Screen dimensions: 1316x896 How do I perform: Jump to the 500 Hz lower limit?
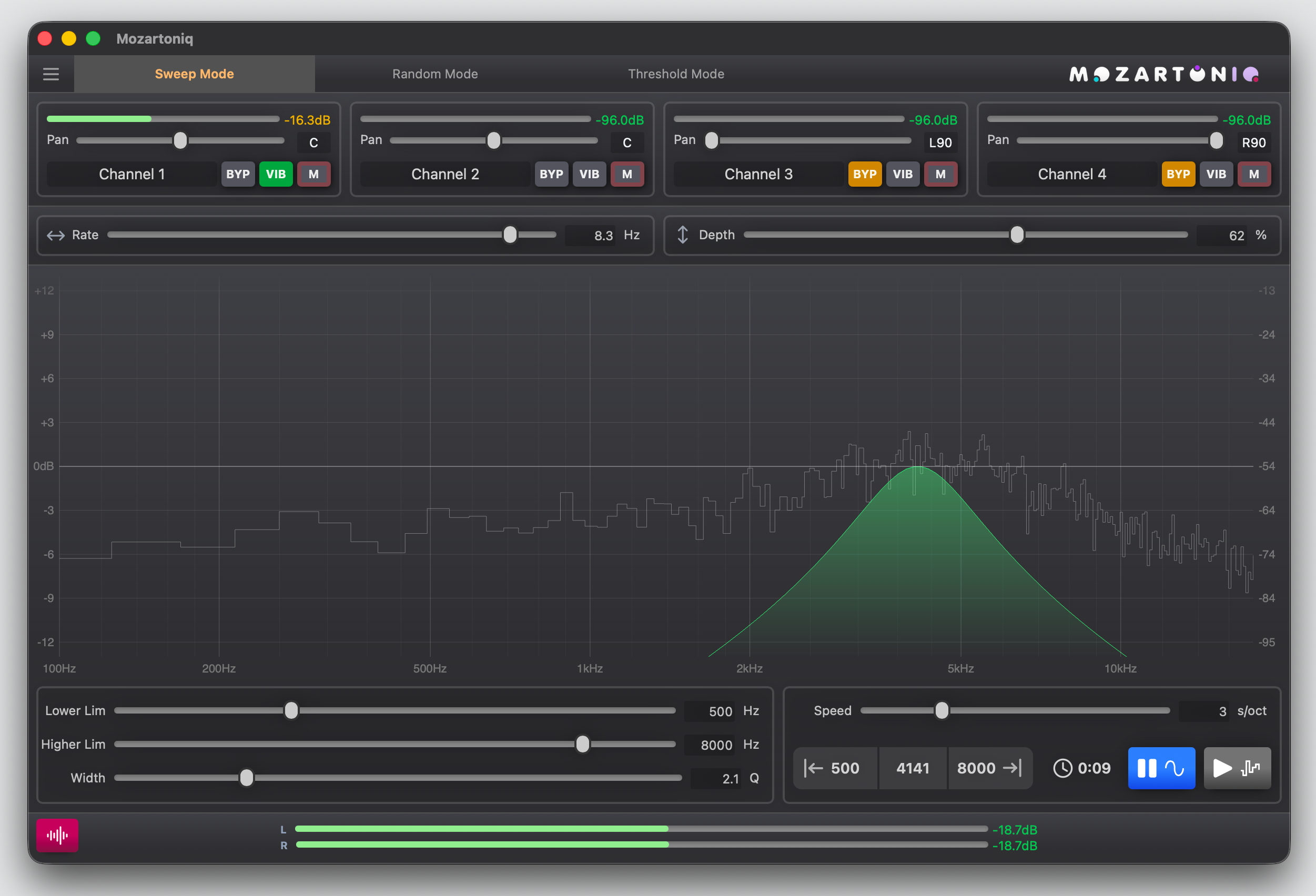[x=835, y=768]
